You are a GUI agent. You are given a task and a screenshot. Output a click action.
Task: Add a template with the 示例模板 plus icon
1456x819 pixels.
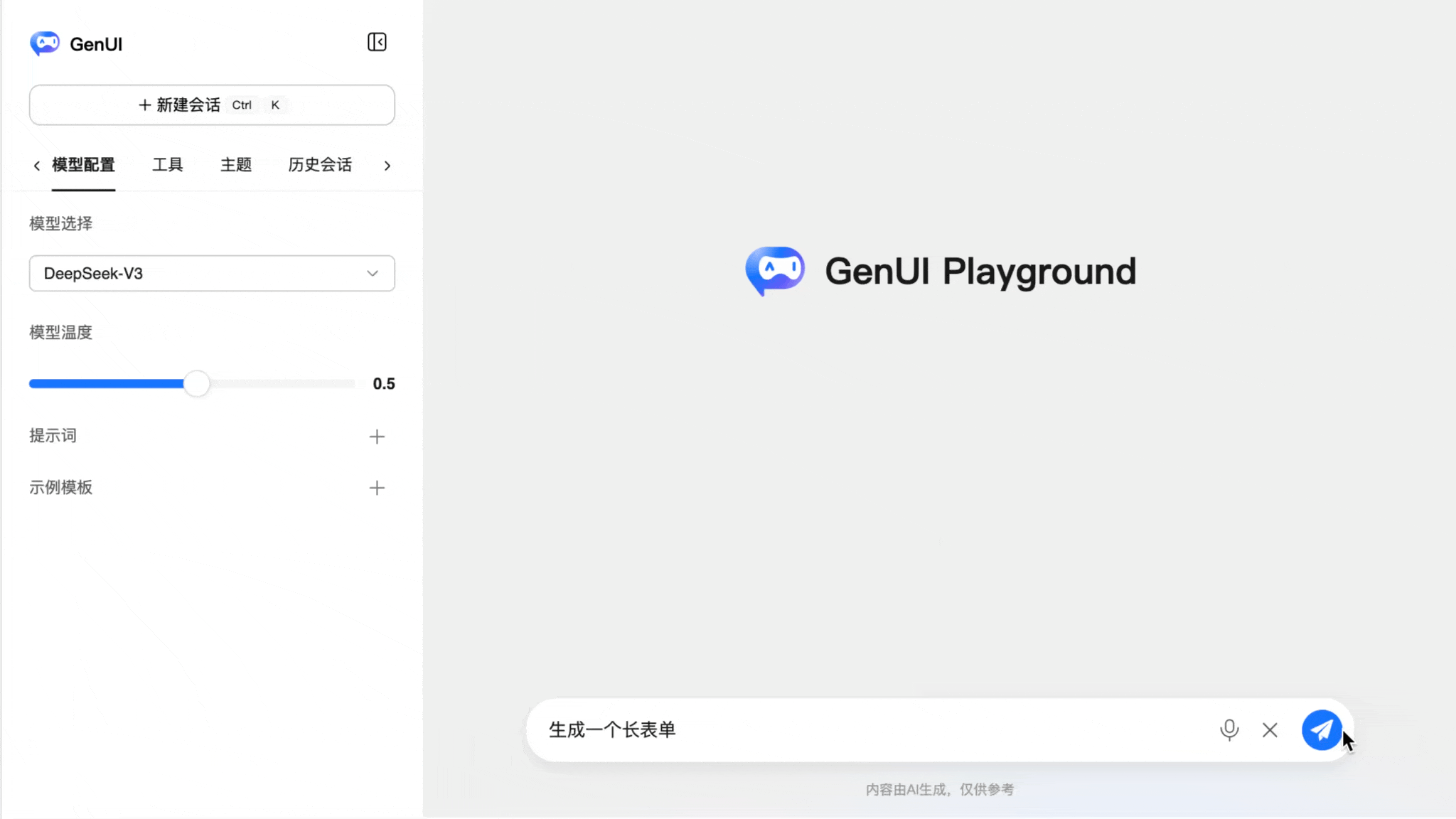pyautogui.click(x=378, y=487)
